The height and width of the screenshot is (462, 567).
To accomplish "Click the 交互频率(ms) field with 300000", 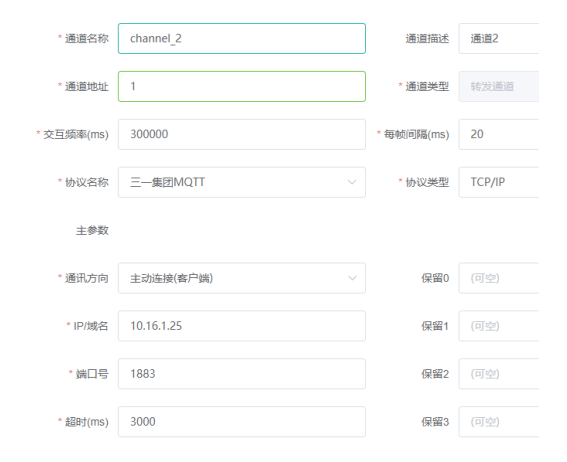I will tap(242, 134).
